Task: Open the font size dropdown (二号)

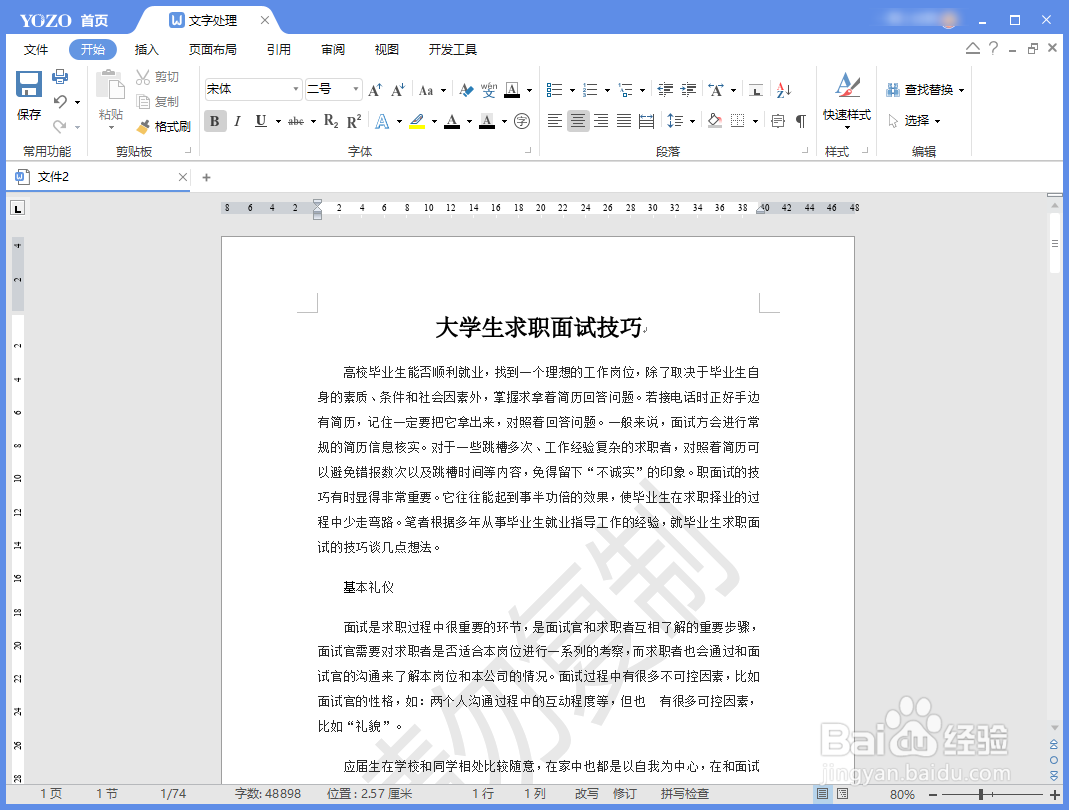Action: [355, 89]
